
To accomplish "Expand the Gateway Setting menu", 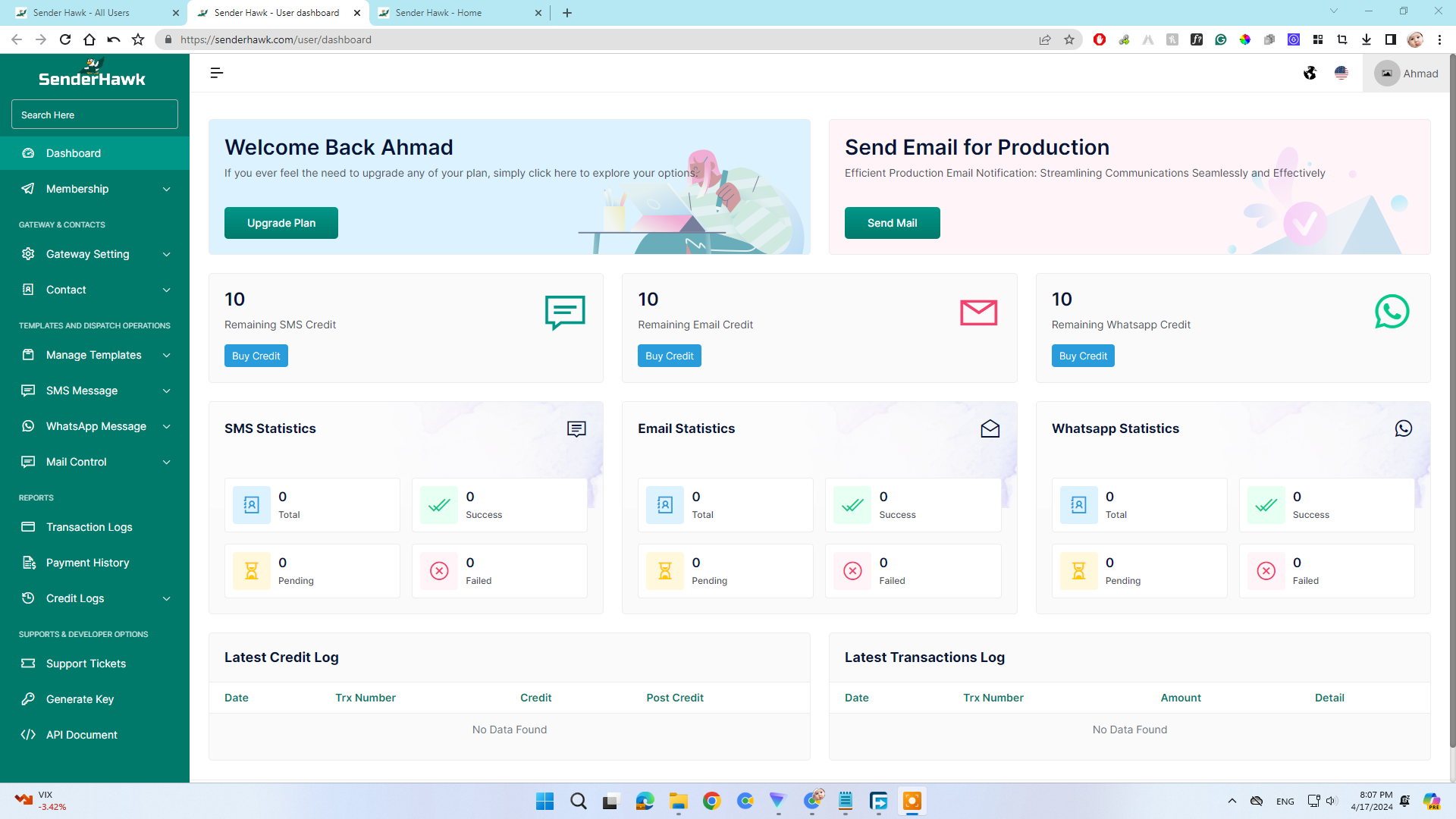I will (87, 254).
